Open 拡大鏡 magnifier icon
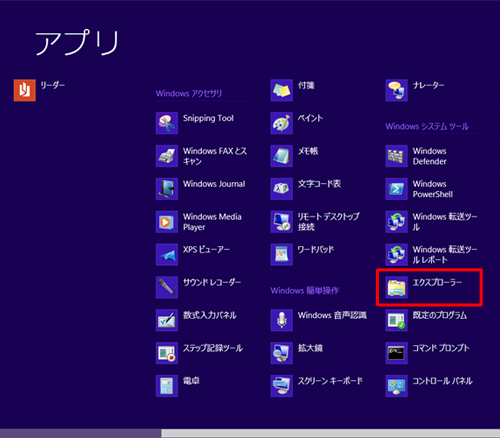The image size is (500, 438). click(282, 353)
